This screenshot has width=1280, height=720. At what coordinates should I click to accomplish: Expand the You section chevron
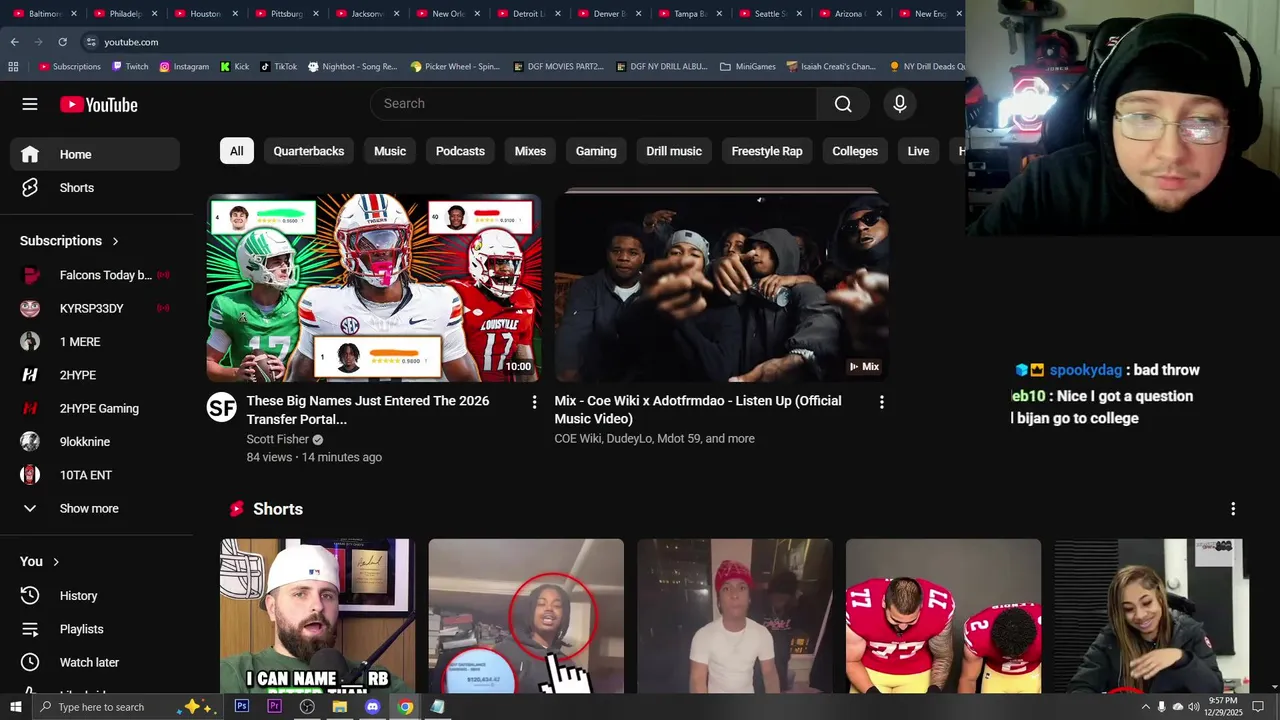[x=56, y=562]
